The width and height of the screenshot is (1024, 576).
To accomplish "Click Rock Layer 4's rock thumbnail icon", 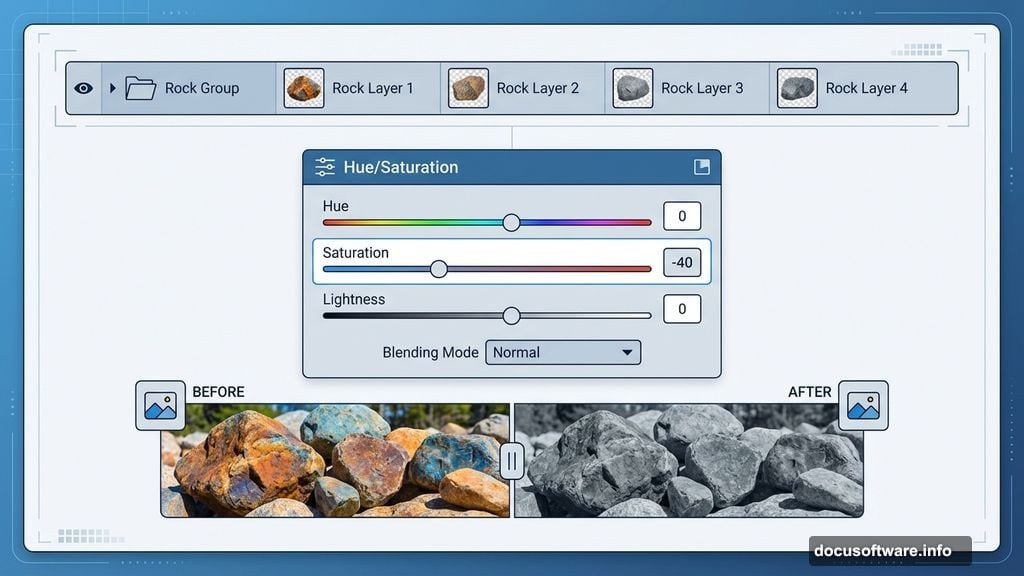I will (797, 88).
